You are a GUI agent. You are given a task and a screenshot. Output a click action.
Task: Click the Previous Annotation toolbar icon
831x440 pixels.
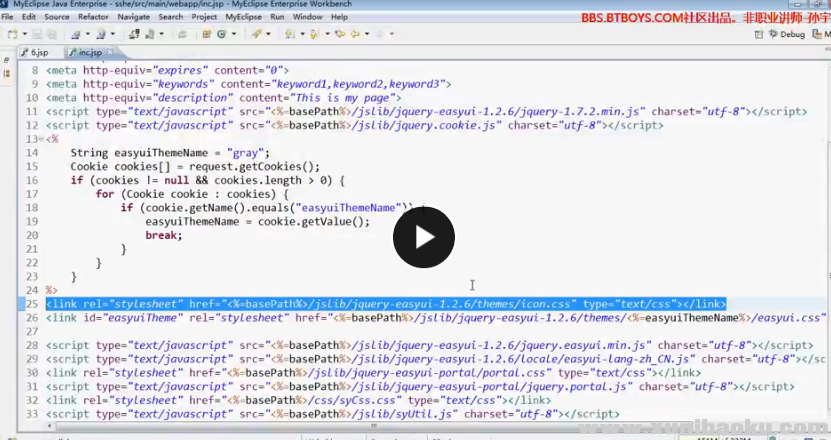point(315,34)
